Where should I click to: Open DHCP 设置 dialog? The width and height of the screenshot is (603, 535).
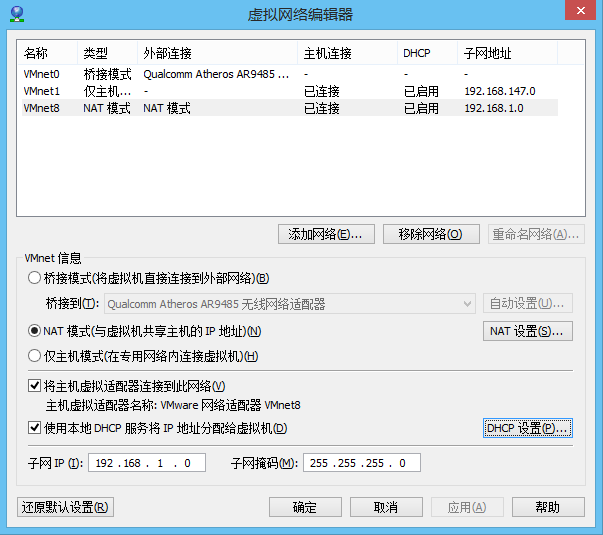point(528,428)
